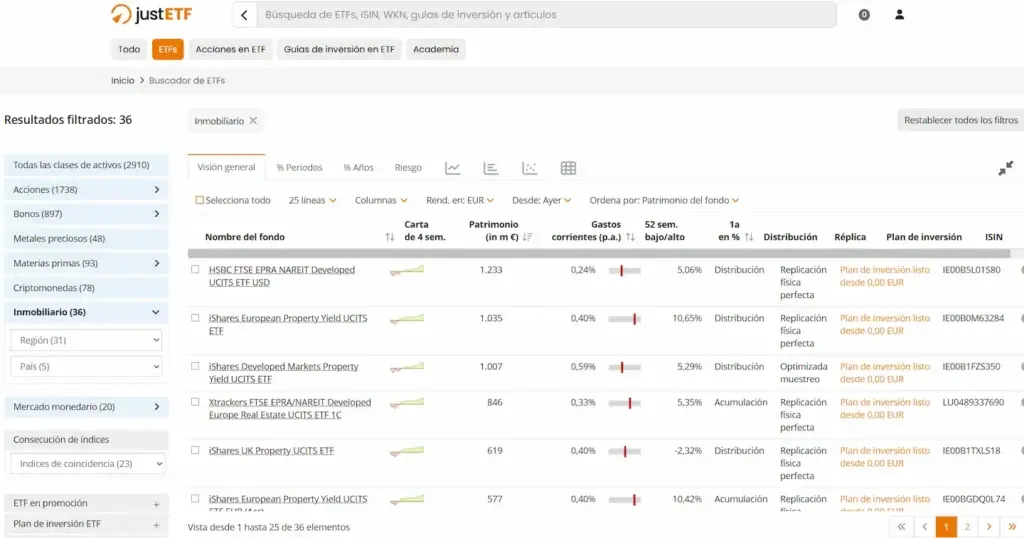Open Ordena por: Patrimonio del fondo dropdown
This screenshot has width=1024, height=538.
click(664, 200)
